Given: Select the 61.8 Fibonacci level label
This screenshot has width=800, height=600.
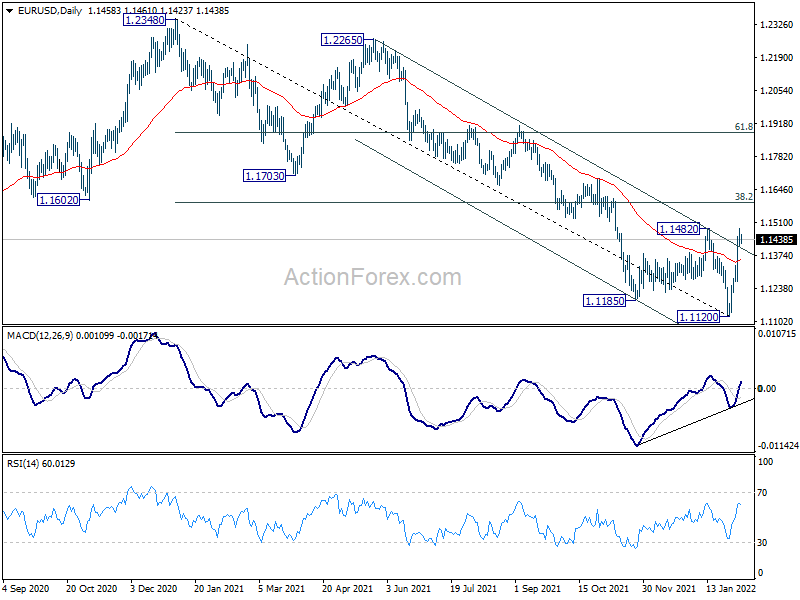Looking at the screenshot, I should [x=743, y=127].
